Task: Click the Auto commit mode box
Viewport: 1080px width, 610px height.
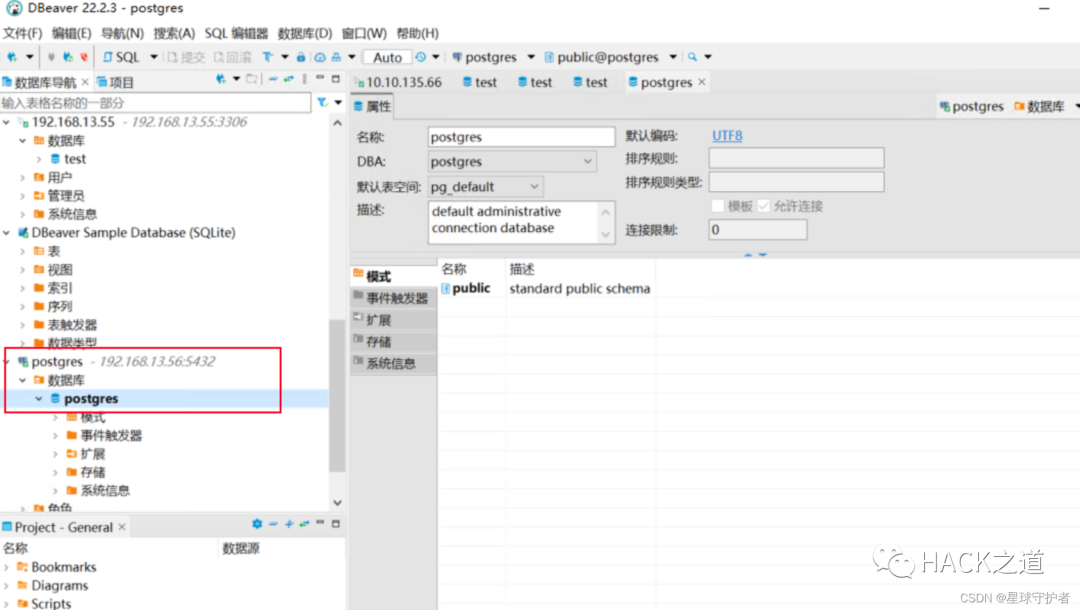Action: 387,58
